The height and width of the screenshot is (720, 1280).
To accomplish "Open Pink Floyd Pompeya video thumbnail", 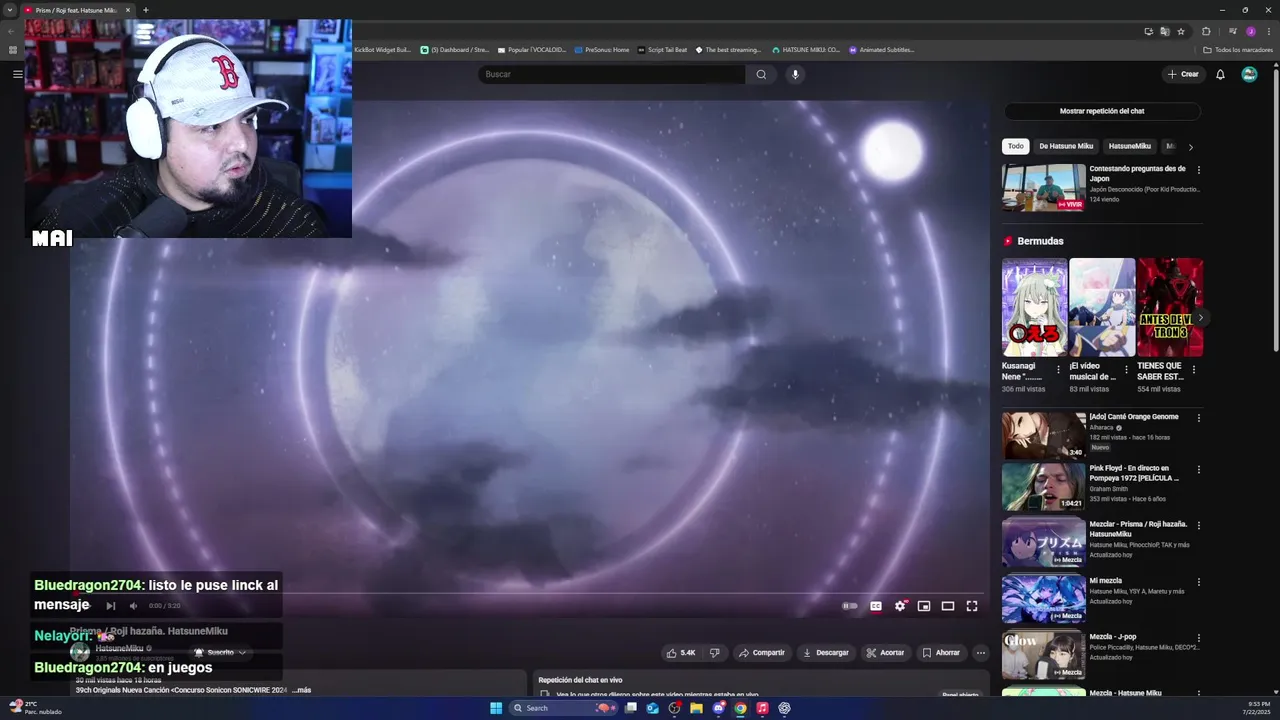I will 1044,486.
